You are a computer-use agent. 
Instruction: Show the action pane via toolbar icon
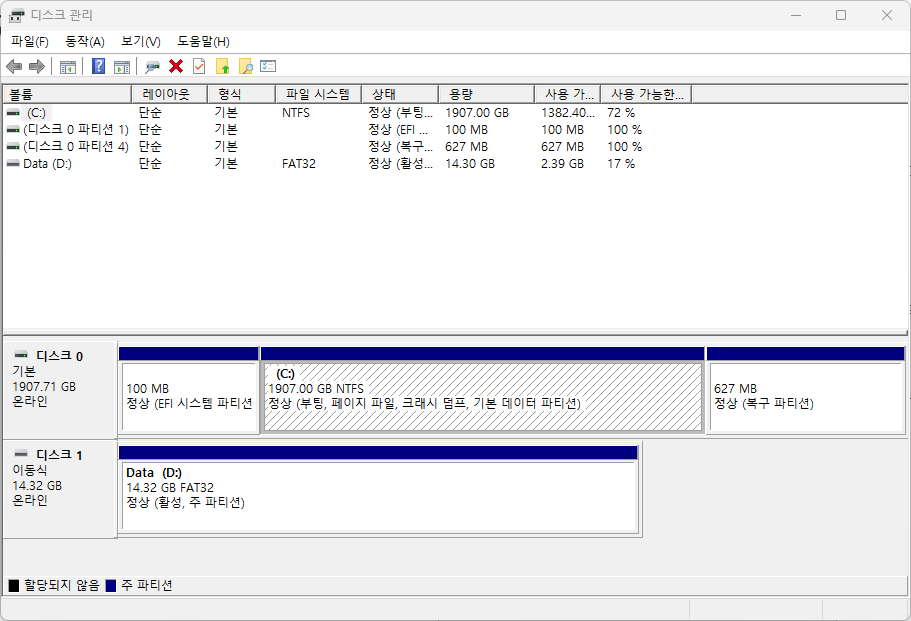(122, 67)
